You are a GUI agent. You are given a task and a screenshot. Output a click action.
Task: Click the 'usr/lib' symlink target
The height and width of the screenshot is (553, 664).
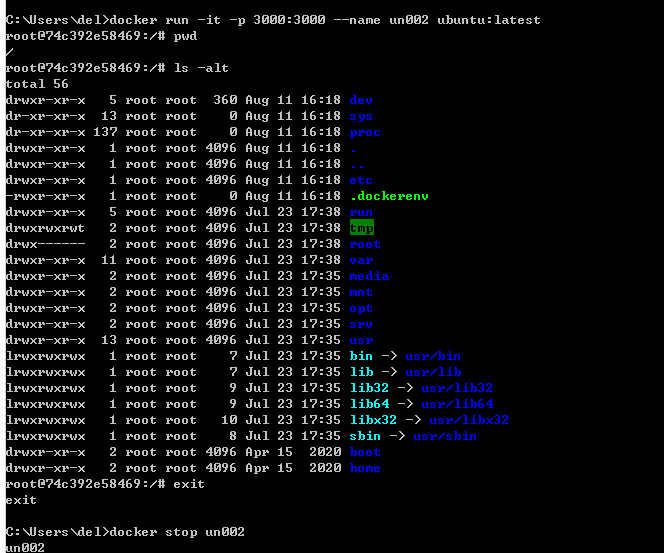pos(433,372)
